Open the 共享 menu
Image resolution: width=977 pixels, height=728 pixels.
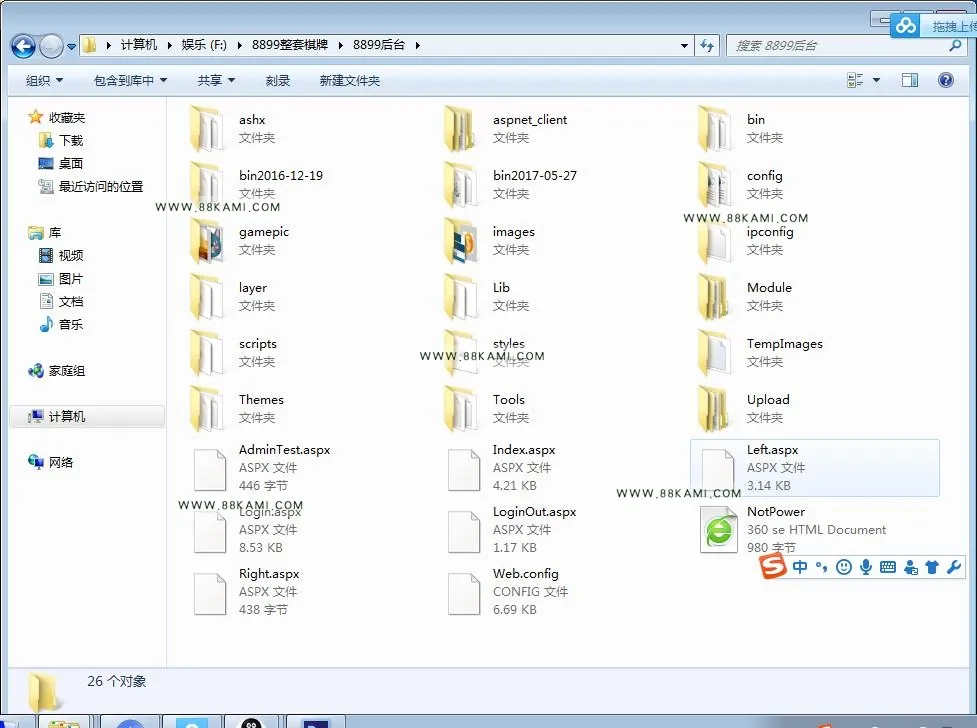216,80
